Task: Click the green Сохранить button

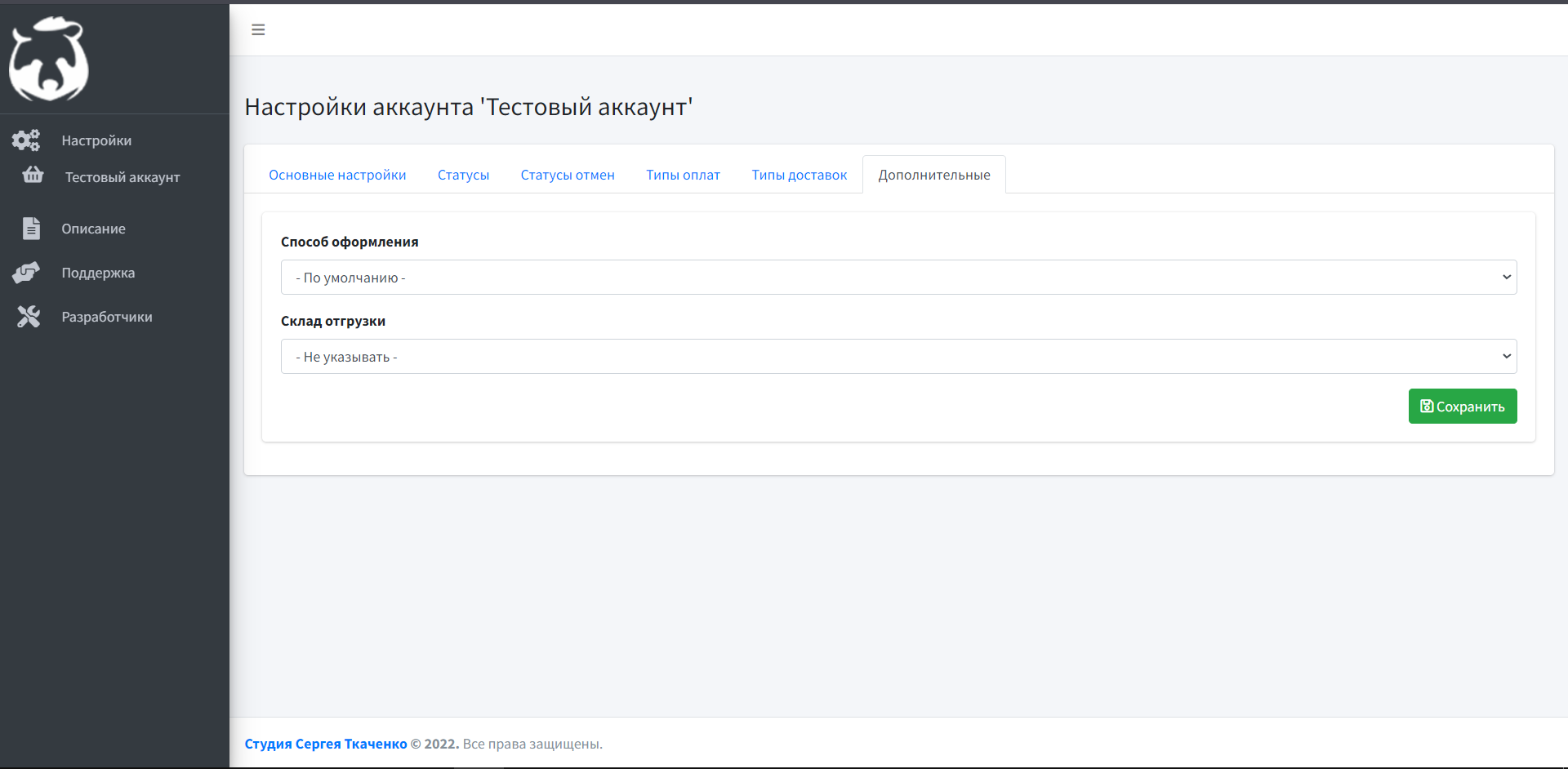Action: [1463, 407]
